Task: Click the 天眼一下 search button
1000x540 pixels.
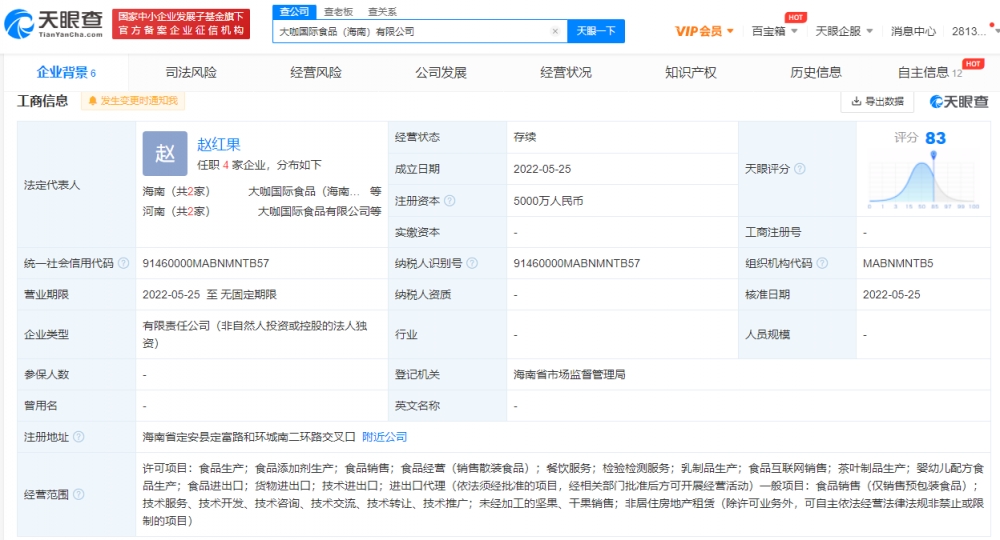Action: (x=596, y=31)
